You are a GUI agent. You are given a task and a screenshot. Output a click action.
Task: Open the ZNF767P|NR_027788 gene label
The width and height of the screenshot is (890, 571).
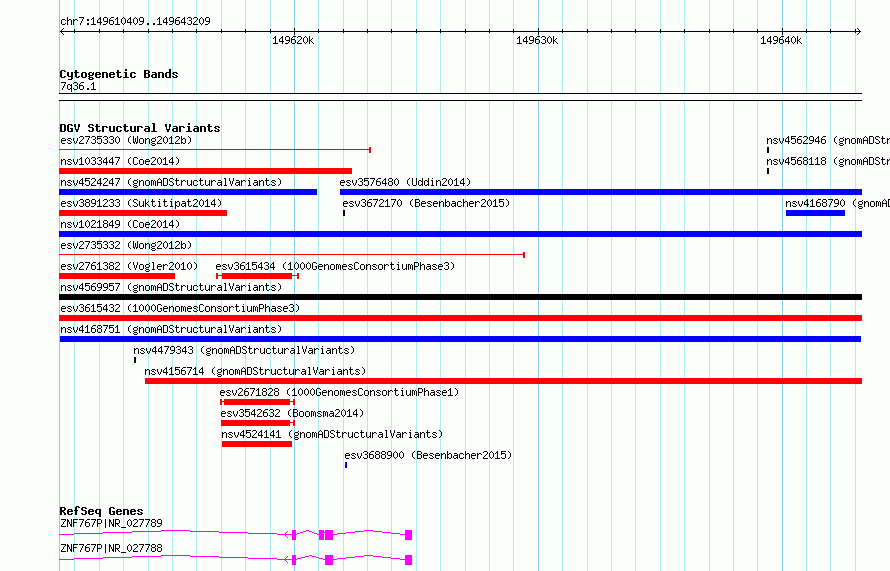click(x=111, y=548)
